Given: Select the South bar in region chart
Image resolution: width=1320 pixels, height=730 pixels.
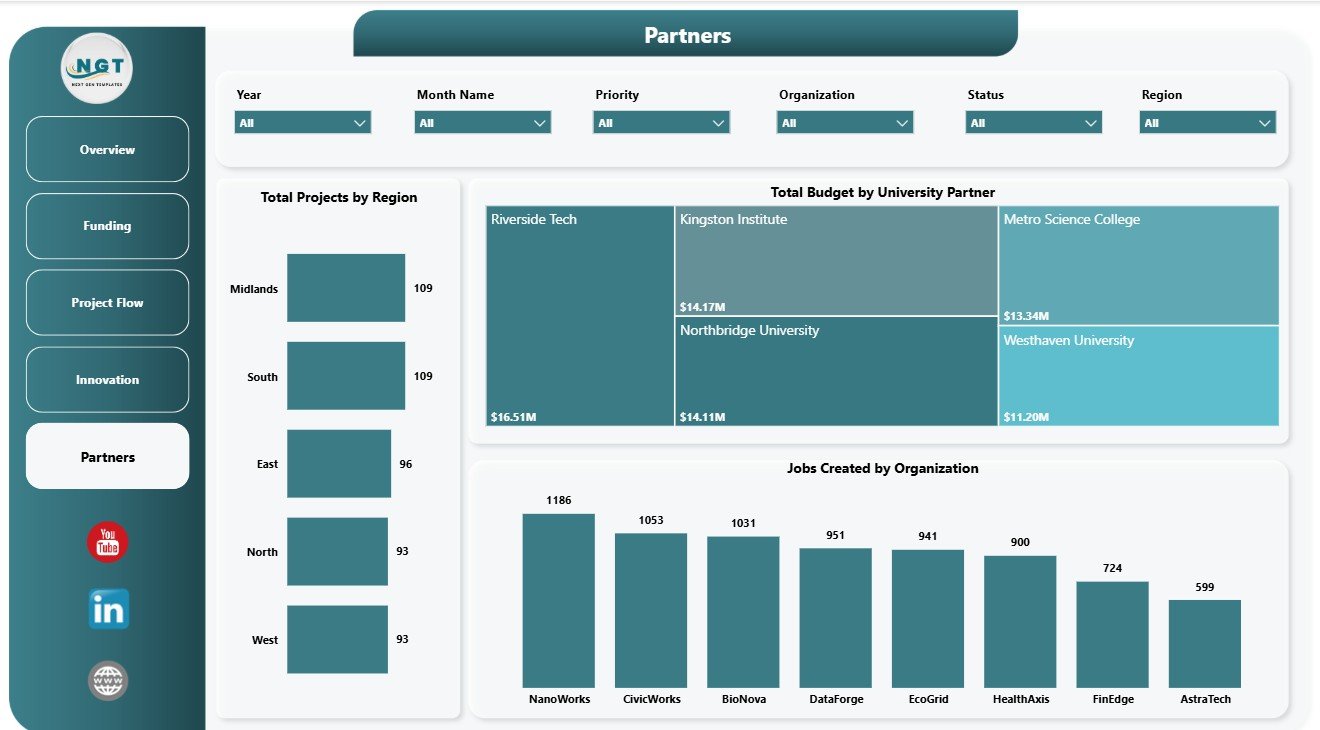Looking at the screenshot, I should tap(346, 376).
